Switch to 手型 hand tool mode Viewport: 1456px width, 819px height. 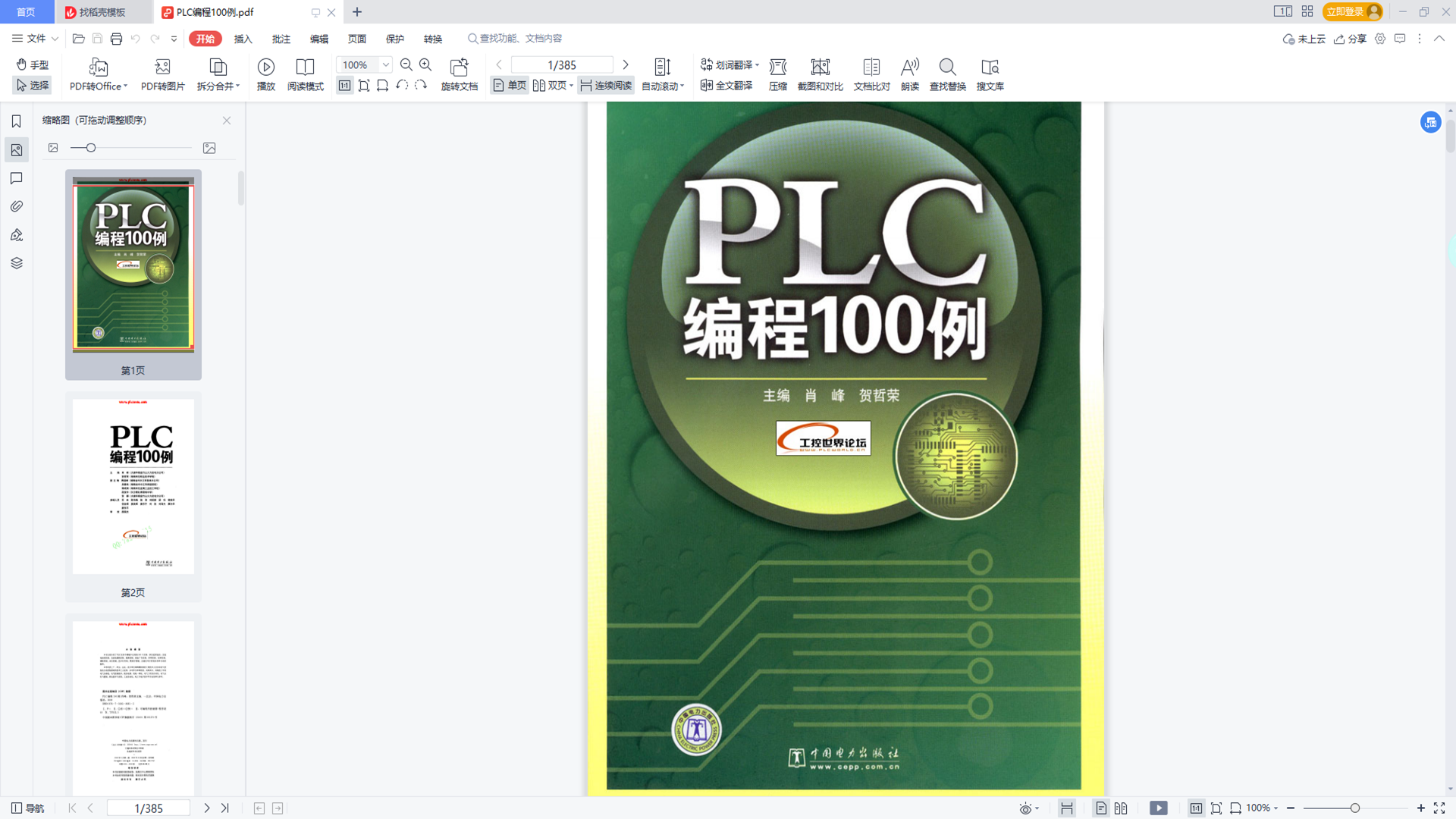[33, 64]
